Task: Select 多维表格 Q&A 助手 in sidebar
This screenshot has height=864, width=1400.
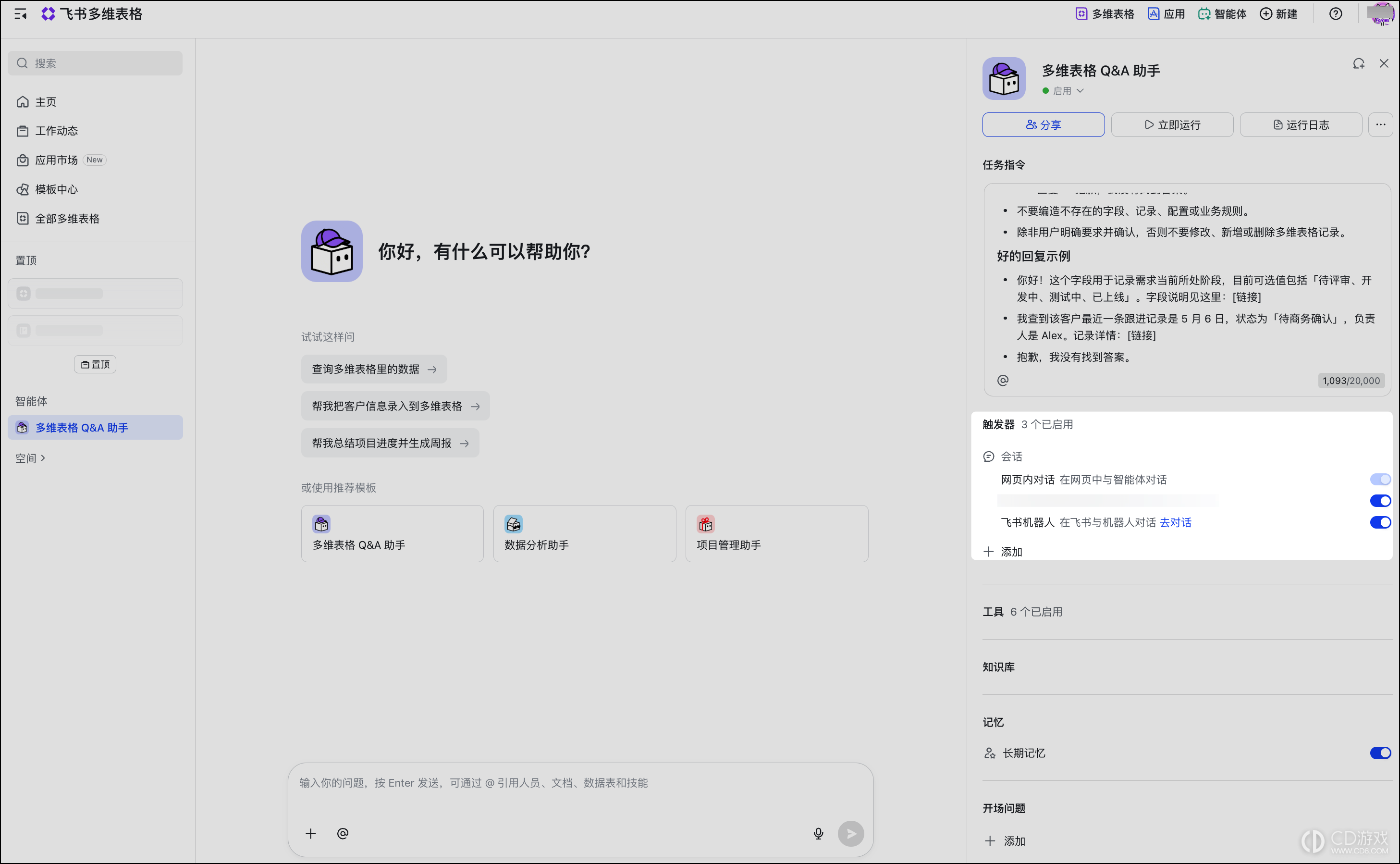Action: (x=96, y=427)
